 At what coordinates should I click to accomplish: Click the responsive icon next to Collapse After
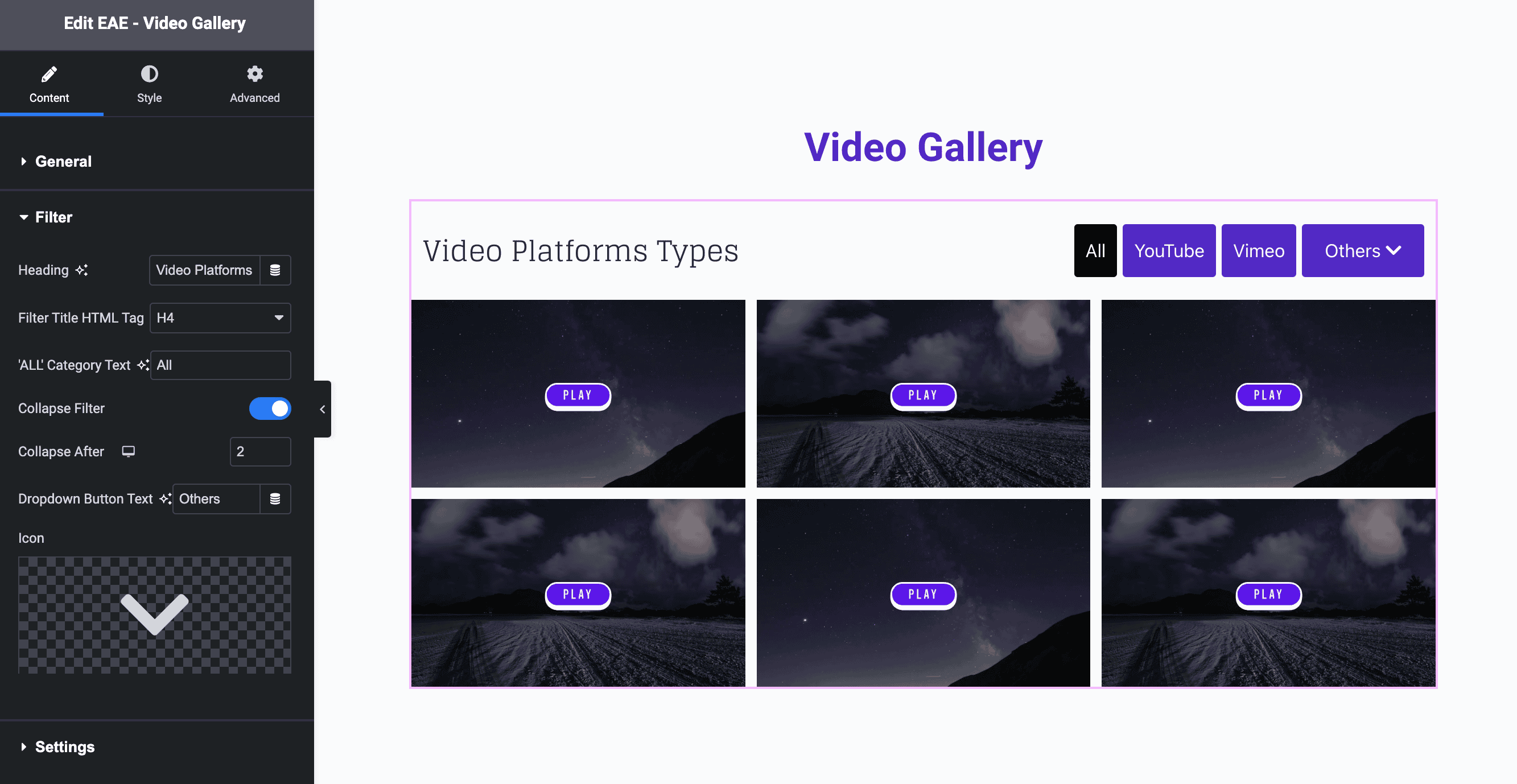tap(128, 450)
